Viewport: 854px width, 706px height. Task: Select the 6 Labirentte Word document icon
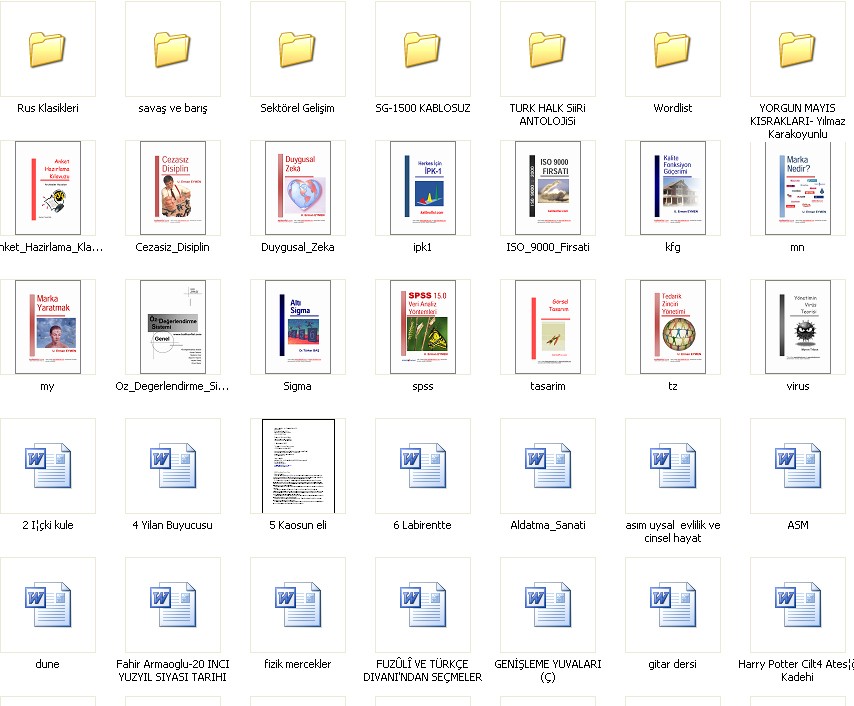pos(423,465)
